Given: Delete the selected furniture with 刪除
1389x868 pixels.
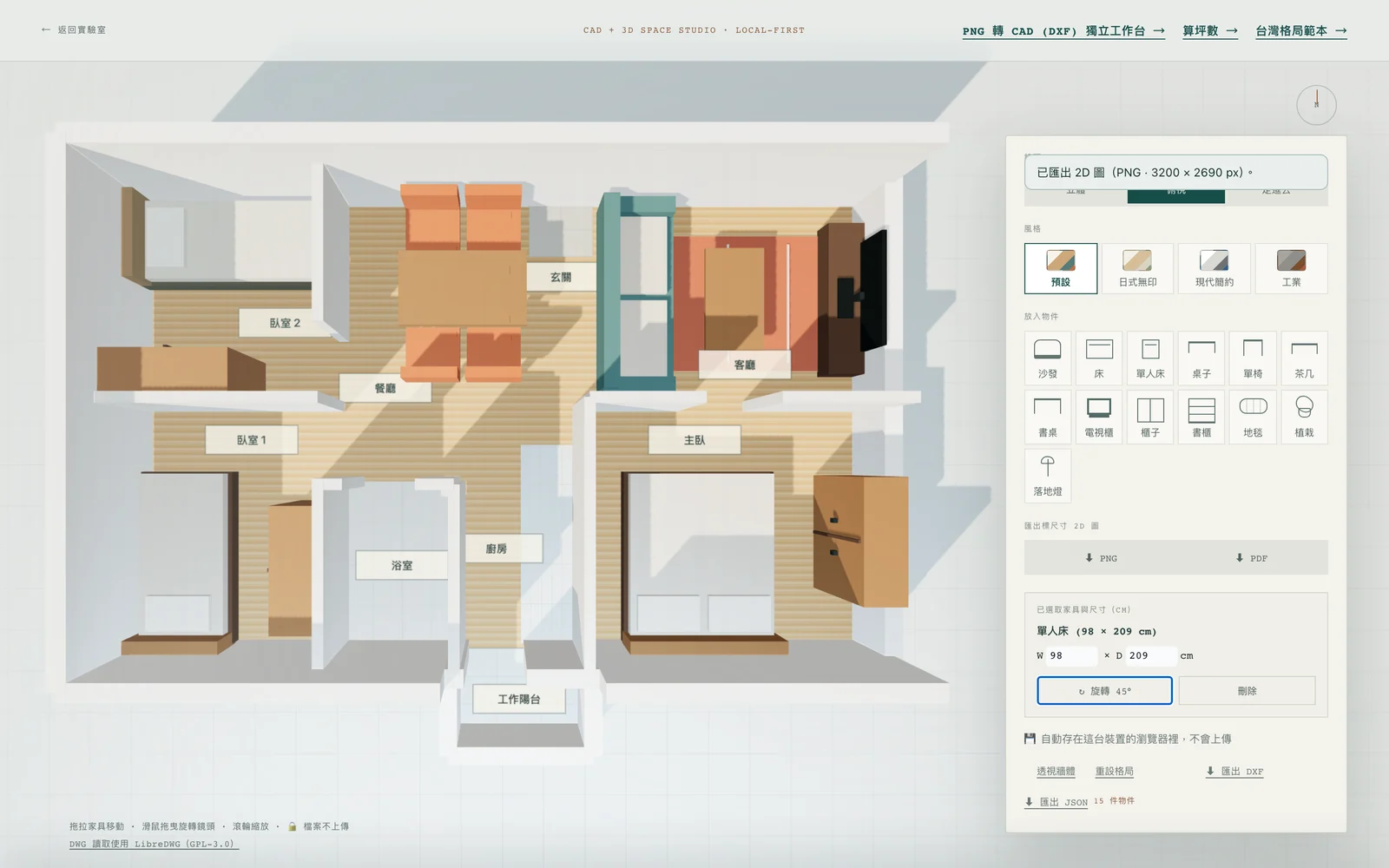Looking at the screenshot, I should pyautogui.click(x=1247, y=691).
